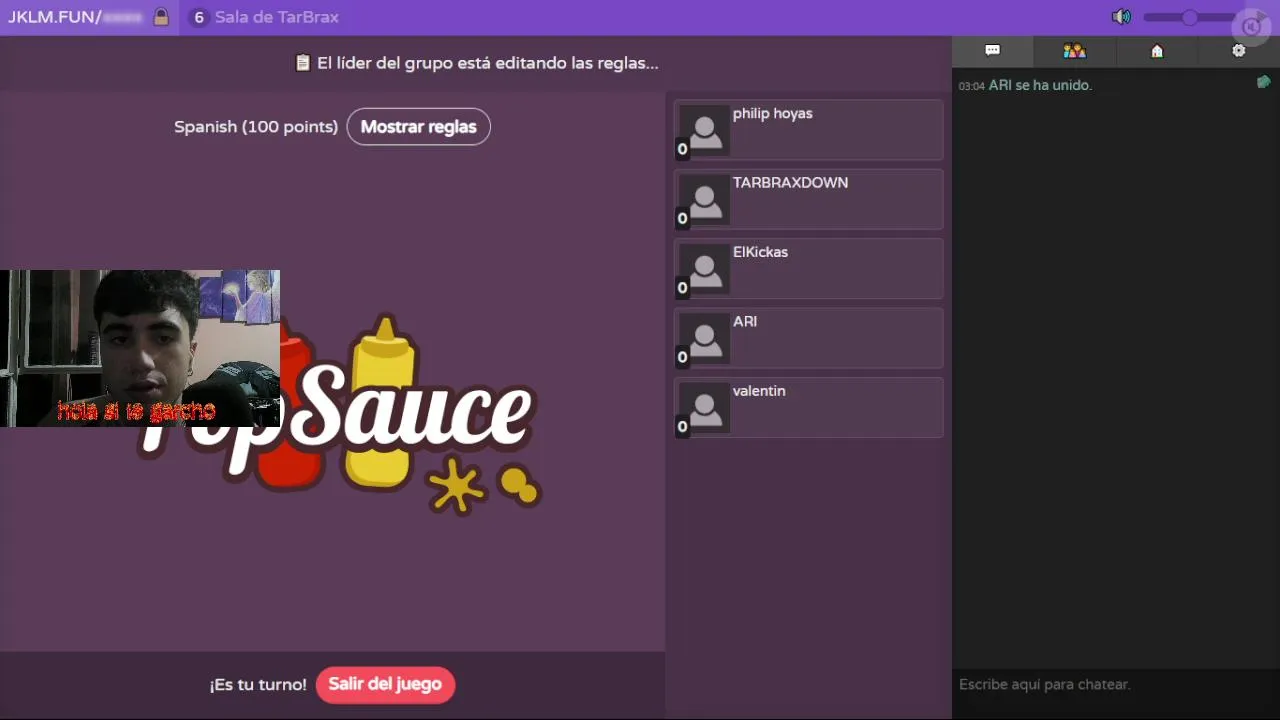Select player valentin avatar
The image size is (1280, 720).
[705, 408]
